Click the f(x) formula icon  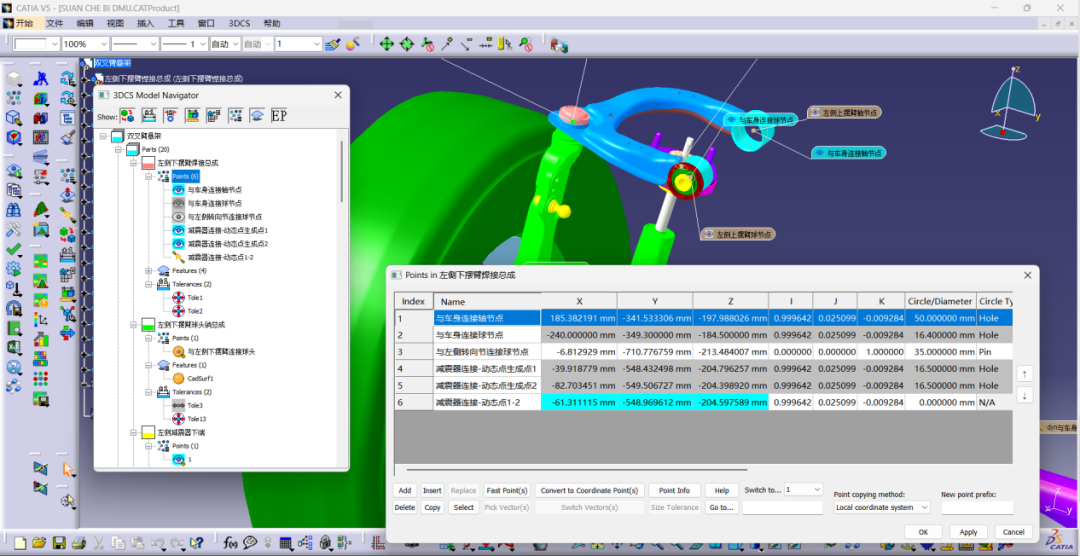pos(231,543)
